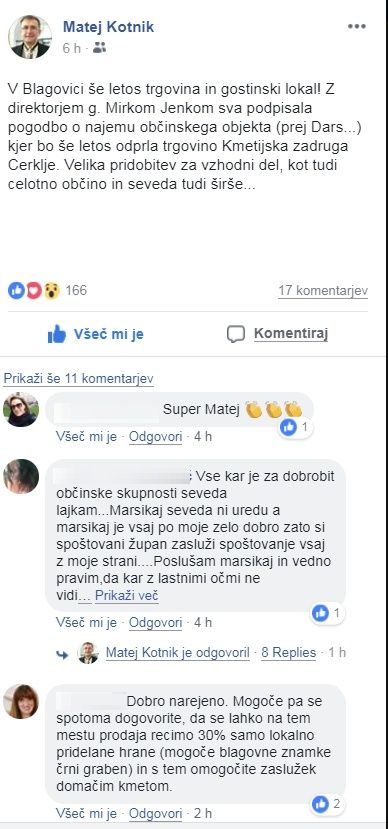Click Odgovori under the Dobro narejeno comment
Viewport: 388px width, 829px height.
point(155,813)
